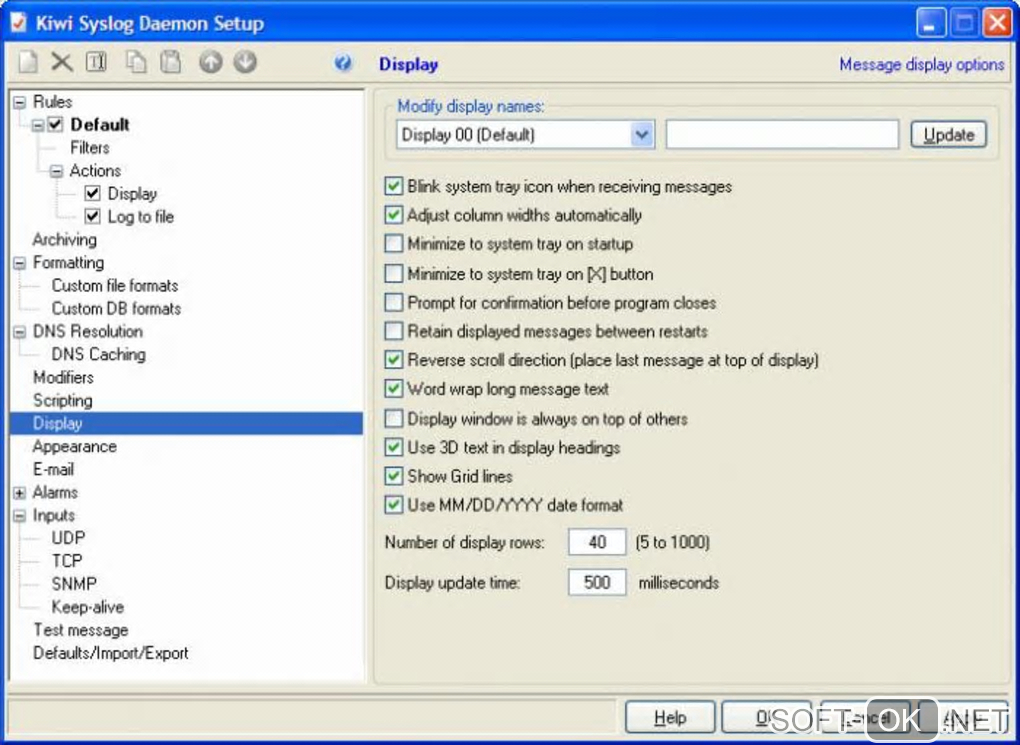Toggle Use MM/DD/YYYY date format
Viewport: 1020px width, 745px height.
(x=394, y=504)
